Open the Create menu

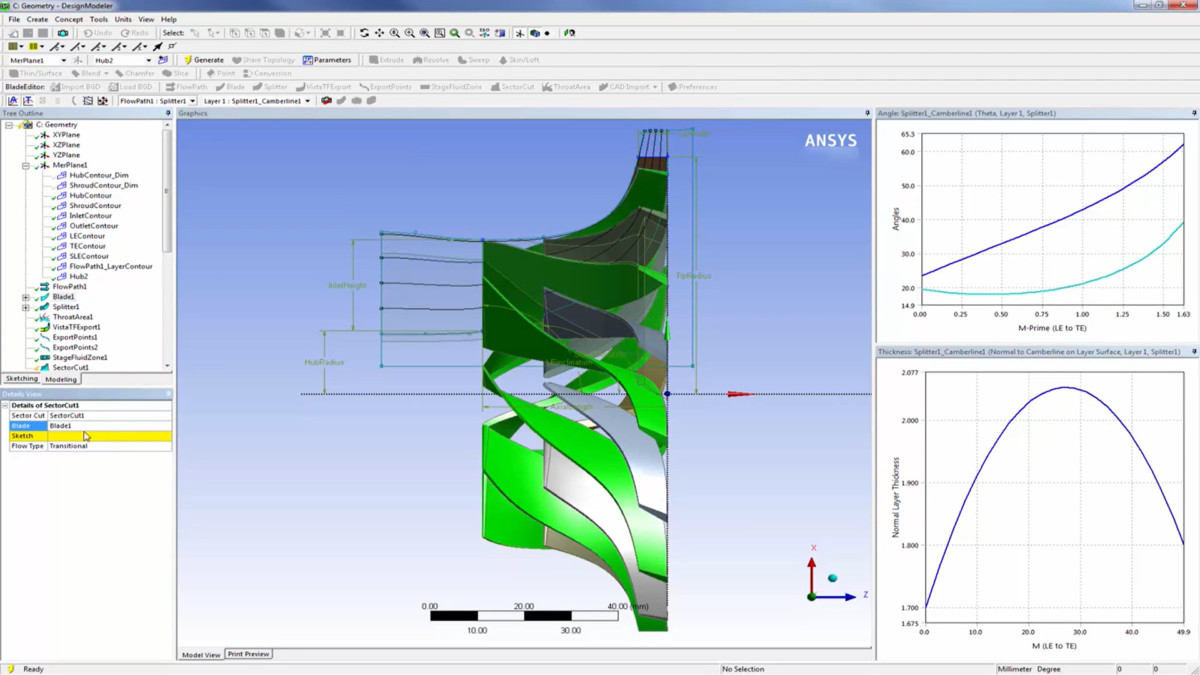(x=37, y=19)
